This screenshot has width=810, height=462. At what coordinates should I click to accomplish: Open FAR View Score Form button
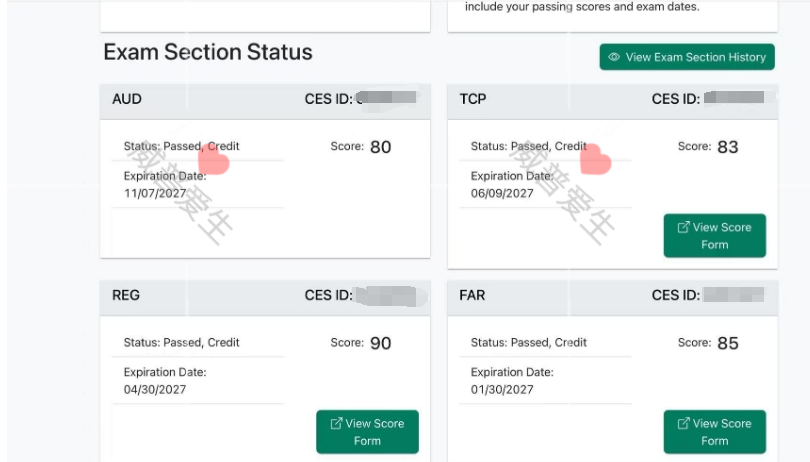(x=714, y=432)
